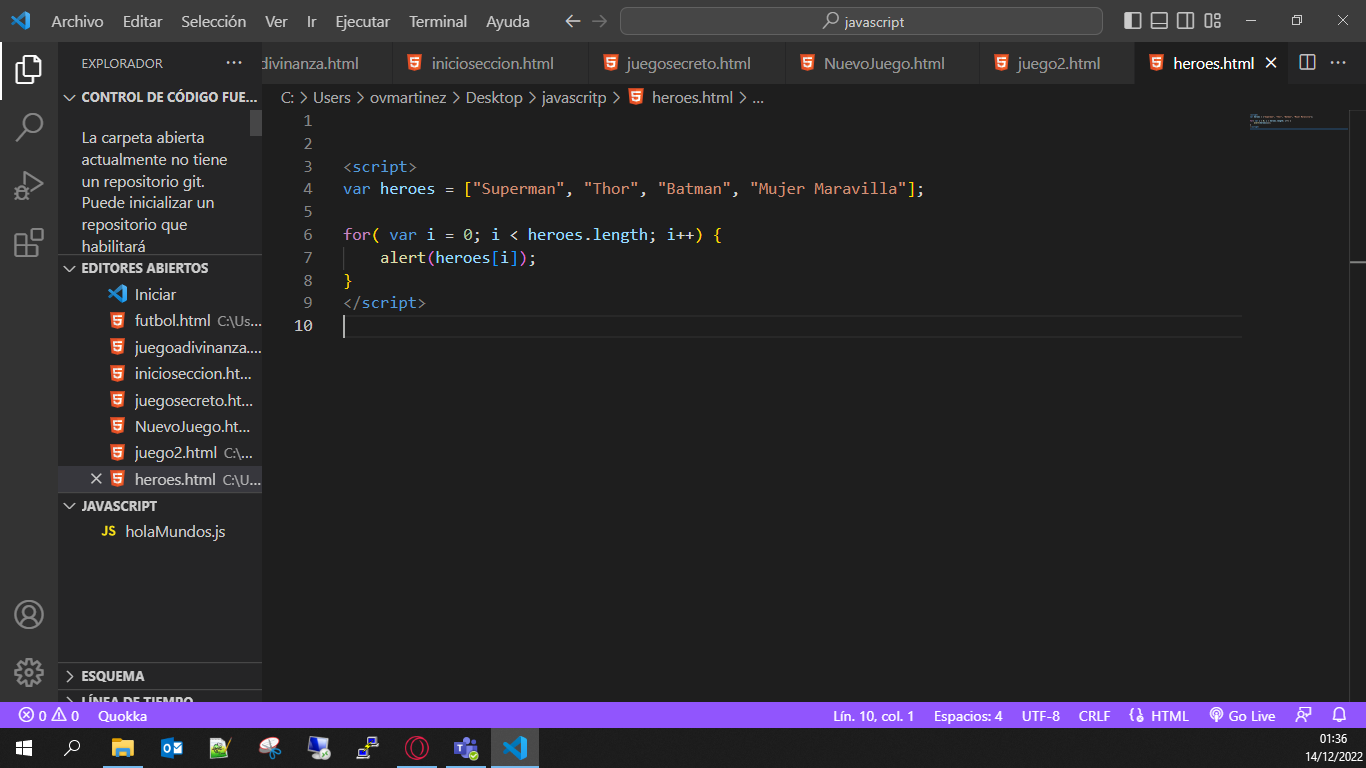Viewport: 1366px width, 768px height.
Task: Switch to juegosecreto.html tab
Action: point(686,63)
